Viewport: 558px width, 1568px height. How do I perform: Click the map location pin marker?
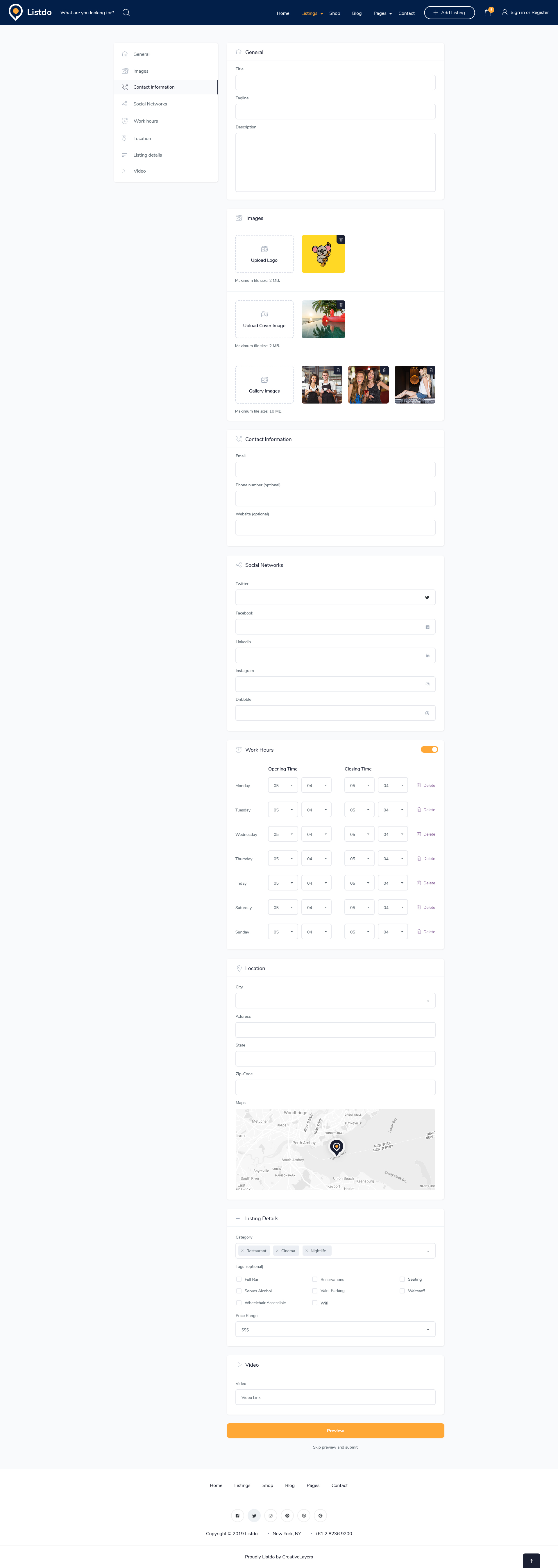(x=336, y=1147)
